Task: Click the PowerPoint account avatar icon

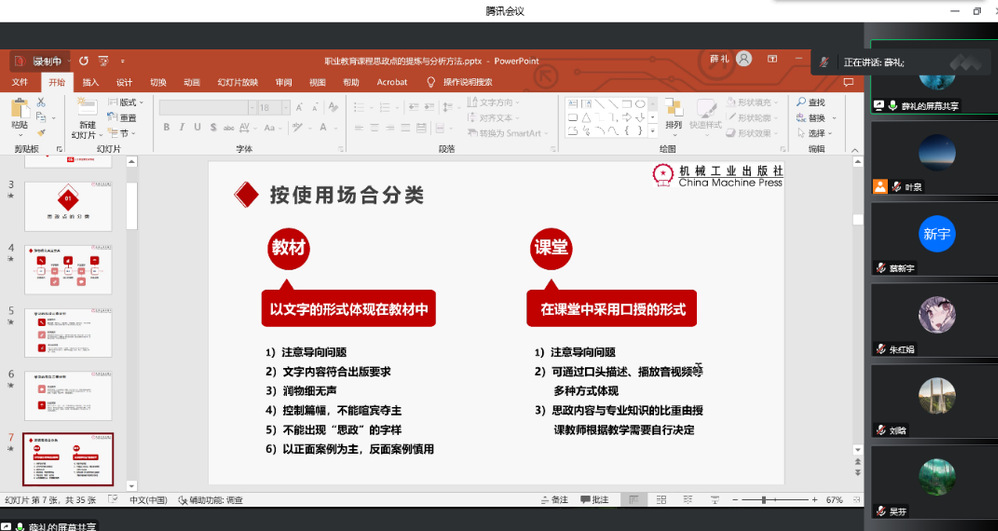Action: pyautogui.click(x=743, y=60)
